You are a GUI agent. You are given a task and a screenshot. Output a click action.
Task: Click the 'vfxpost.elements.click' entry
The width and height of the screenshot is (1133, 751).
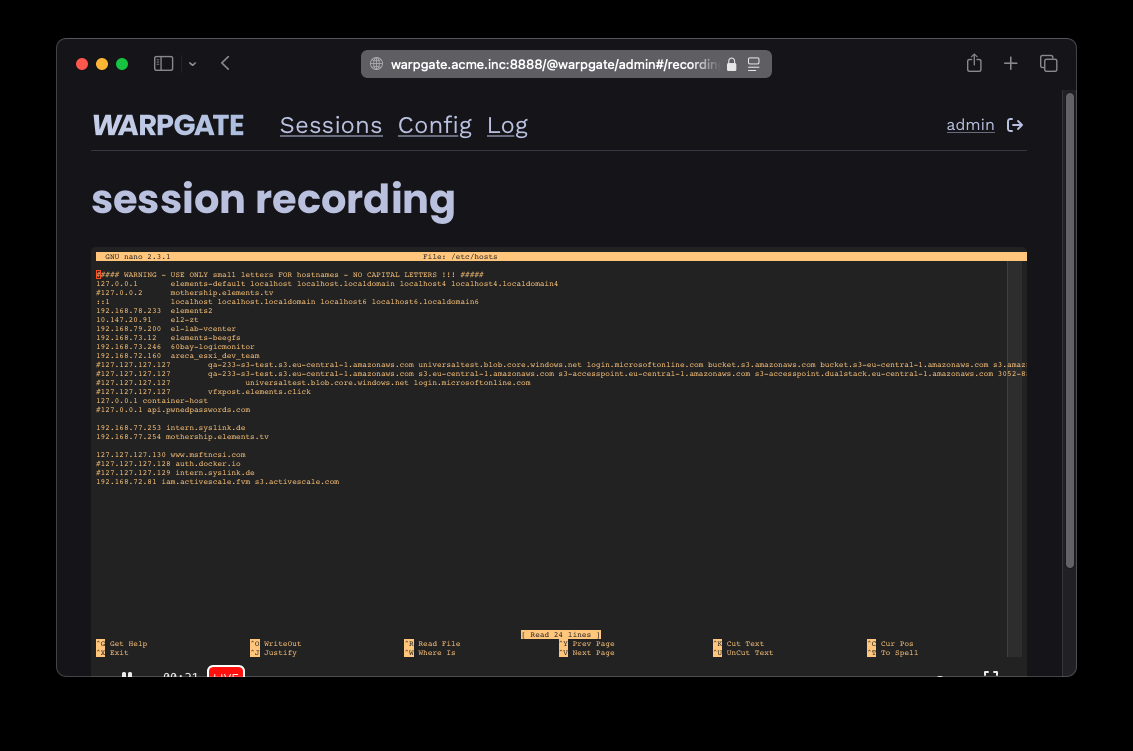(259, 392)
